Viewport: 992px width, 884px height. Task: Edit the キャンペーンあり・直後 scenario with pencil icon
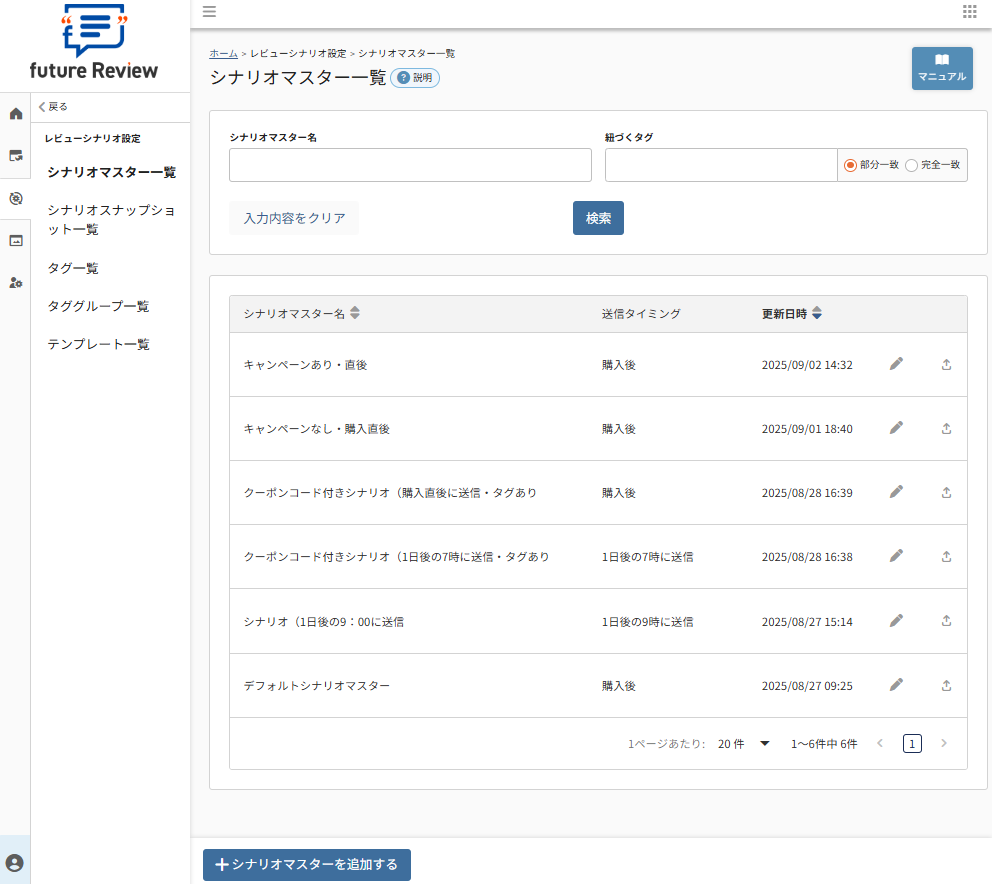[896, 364]
